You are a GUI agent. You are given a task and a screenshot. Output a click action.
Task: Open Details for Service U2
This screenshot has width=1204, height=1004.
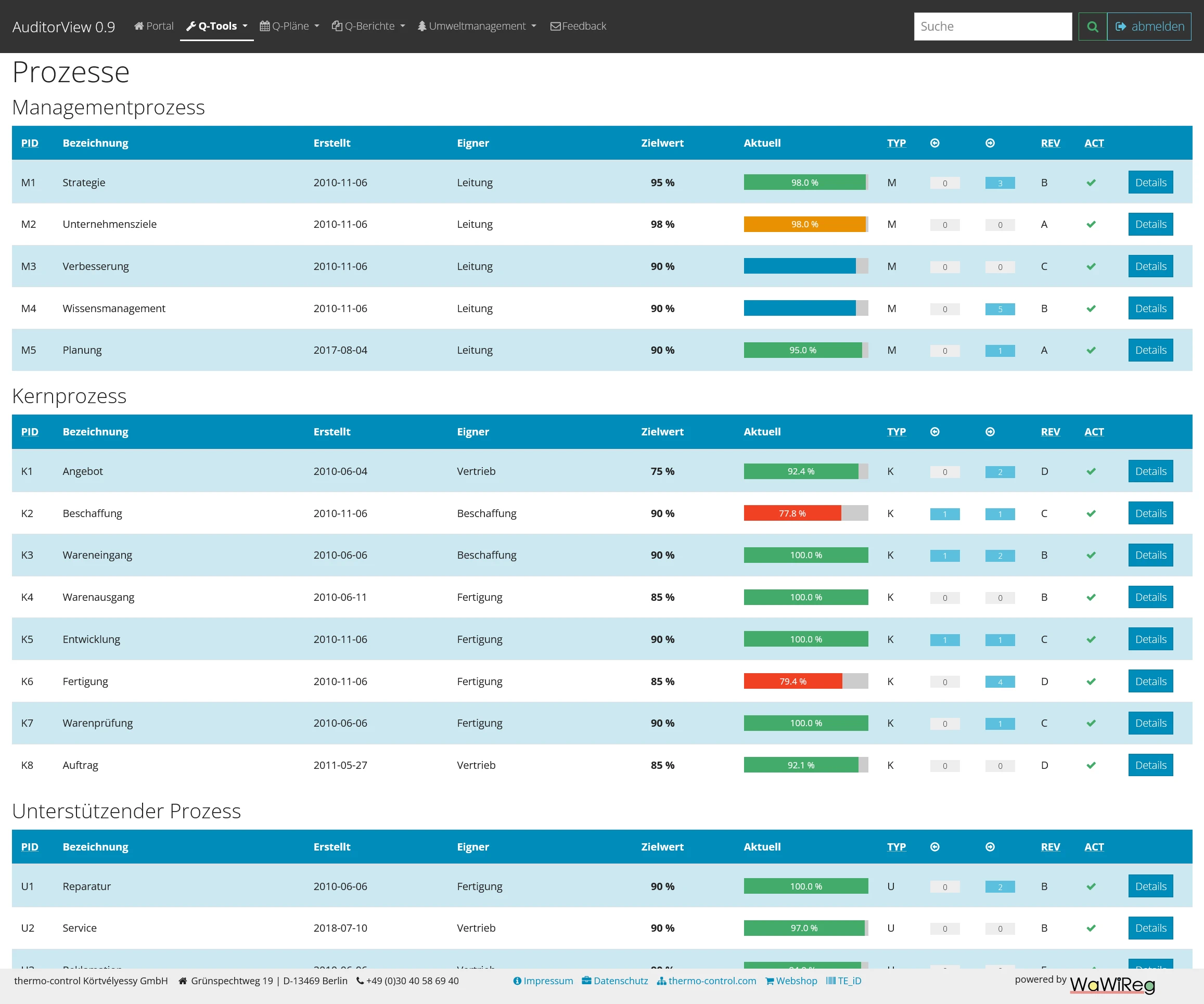(x=1150, y=928)
